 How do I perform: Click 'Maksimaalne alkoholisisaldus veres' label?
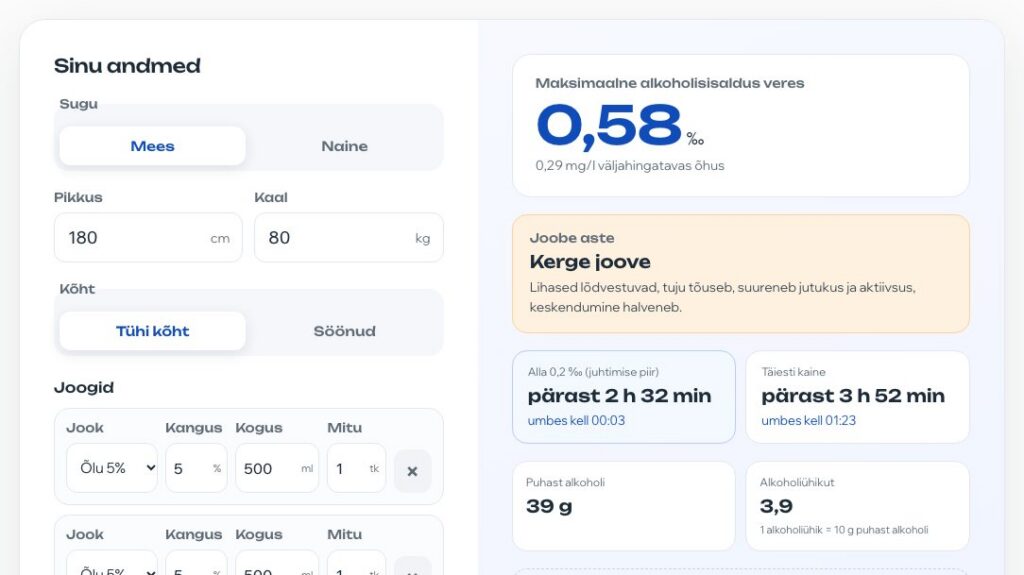(x=669, y=83)
